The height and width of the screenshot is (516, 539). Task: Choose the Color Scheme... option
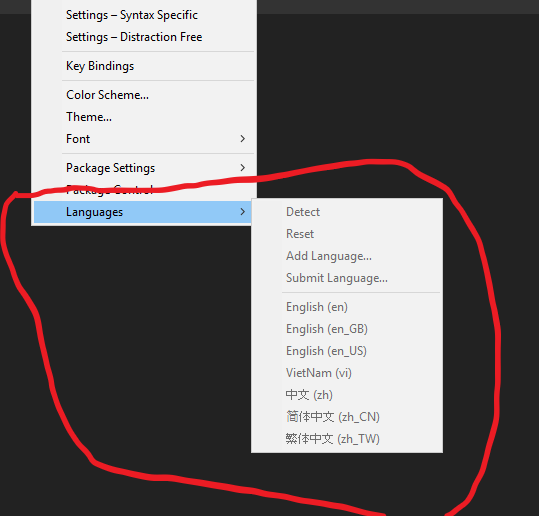pos(144,95)
